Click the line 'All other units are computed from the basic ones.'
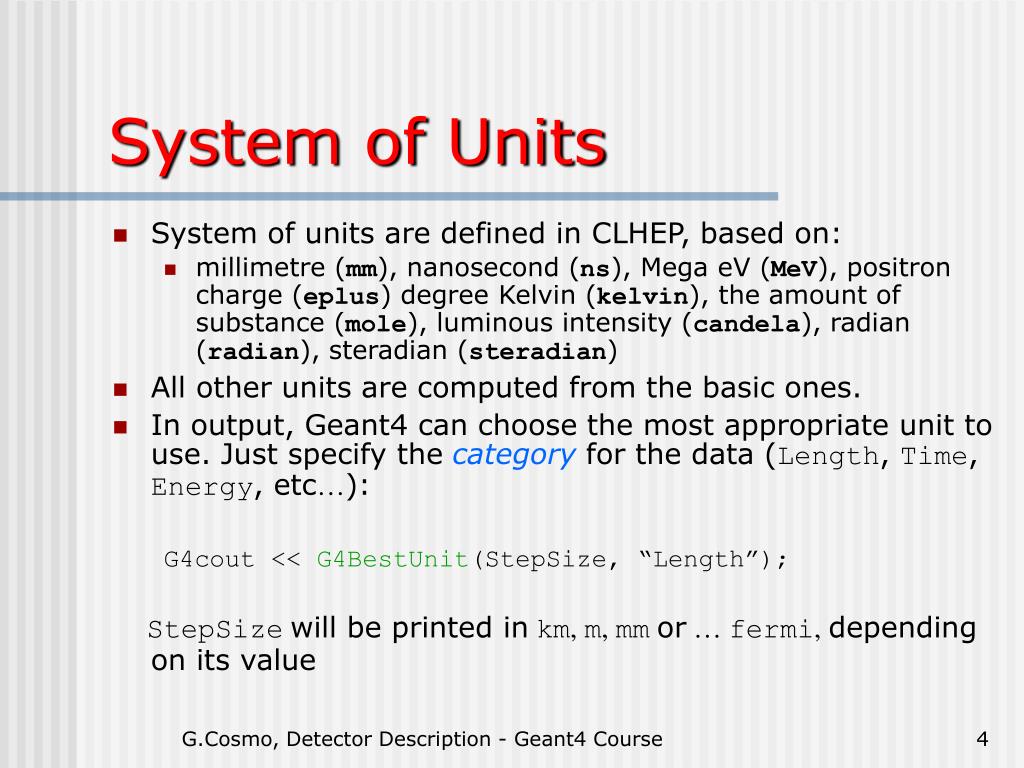 (x=505, y=388)
